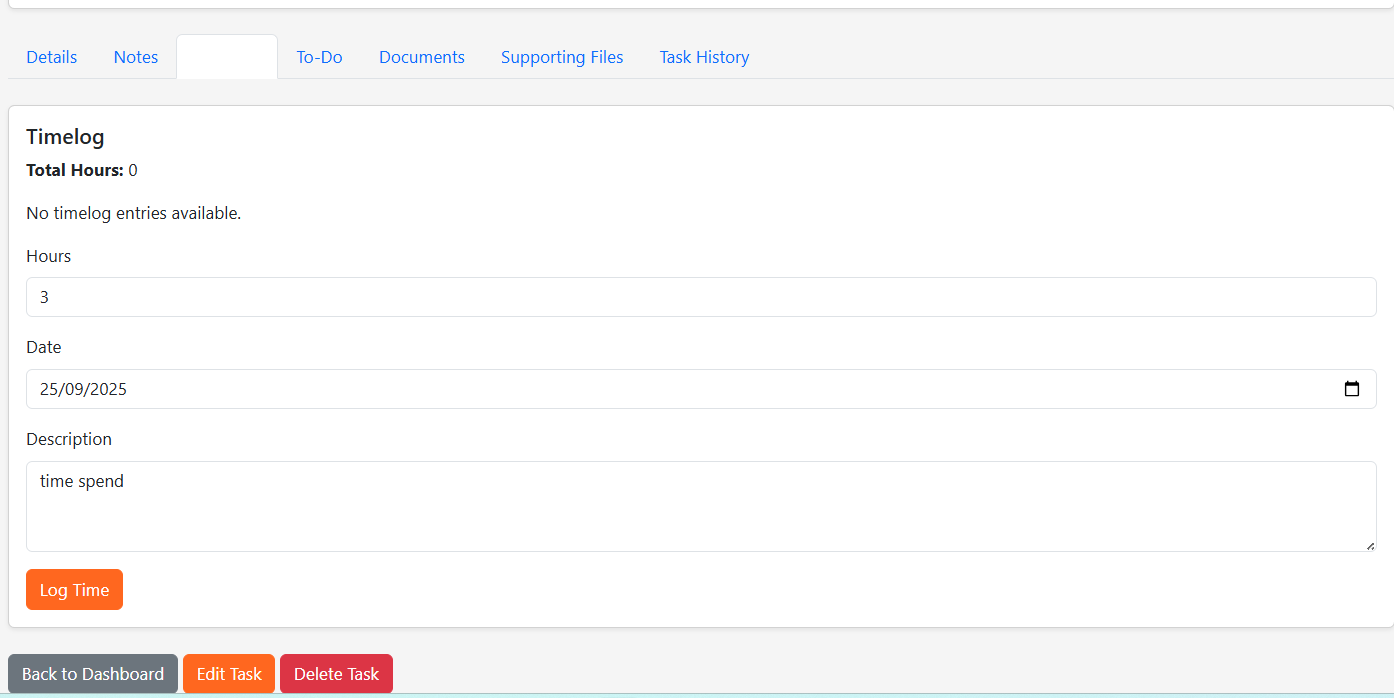
Task: Click the Log Time button
Action: pos(74,589)
